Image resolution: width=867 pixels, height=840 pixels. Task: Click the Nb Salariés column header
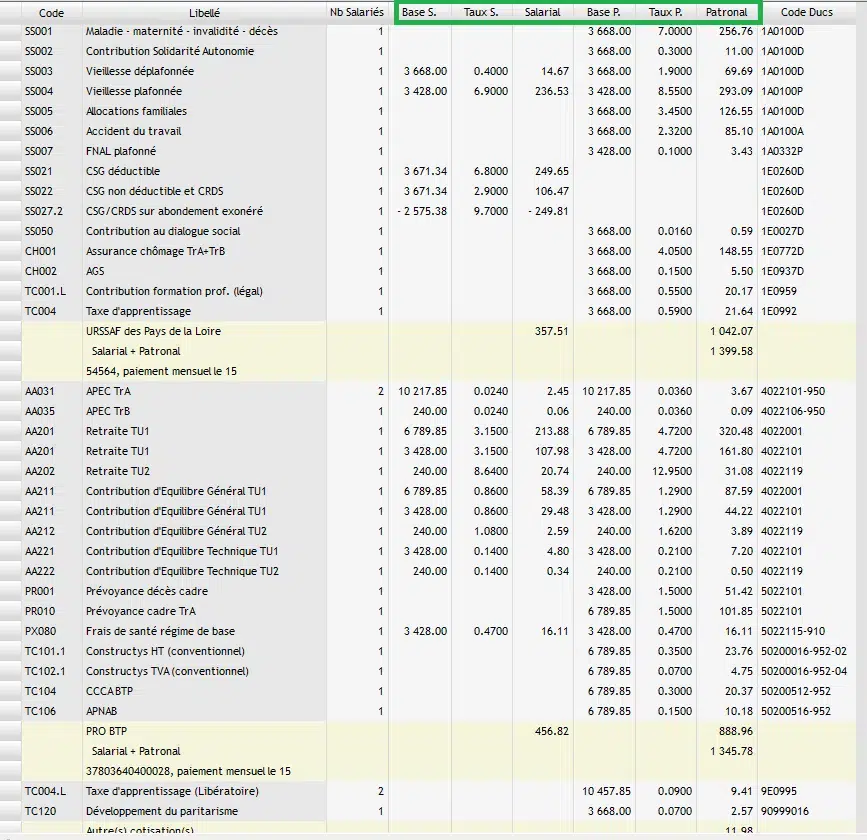[x=358, y=13]
